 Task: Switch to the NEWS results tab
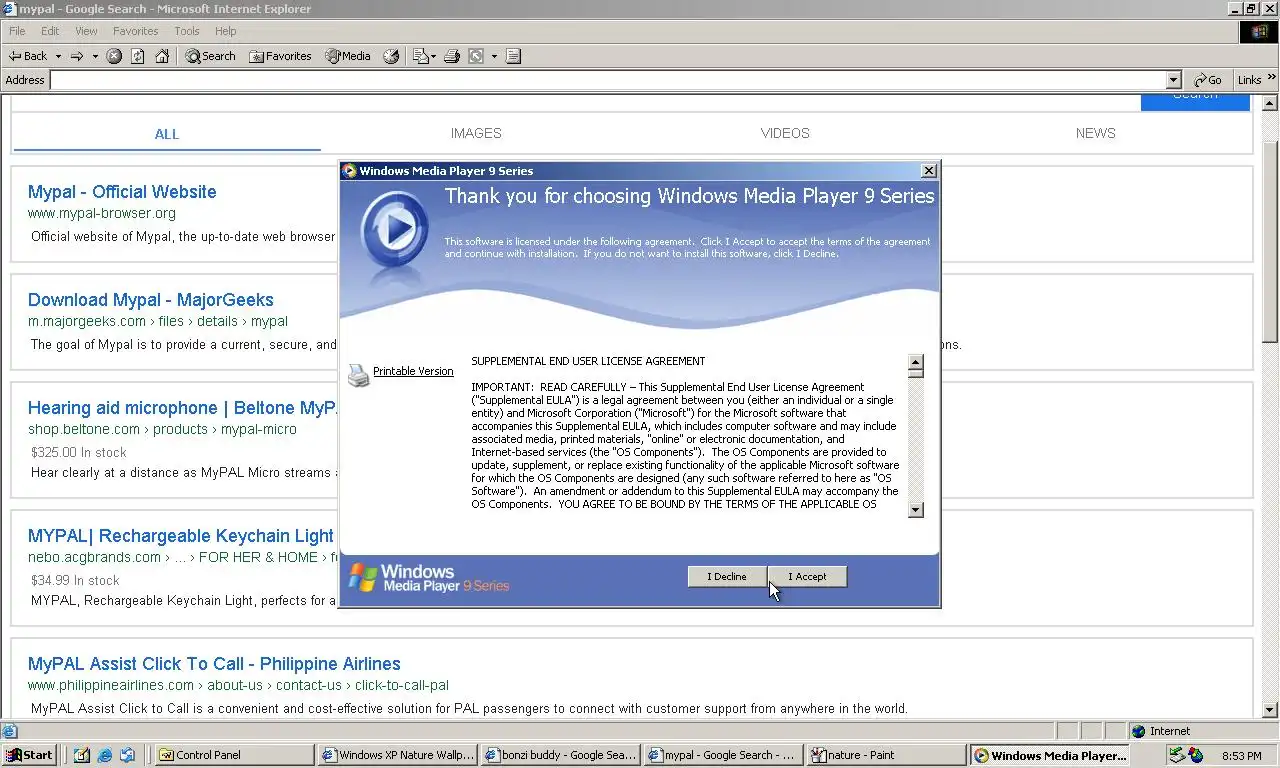click(x=1095, y=133)
